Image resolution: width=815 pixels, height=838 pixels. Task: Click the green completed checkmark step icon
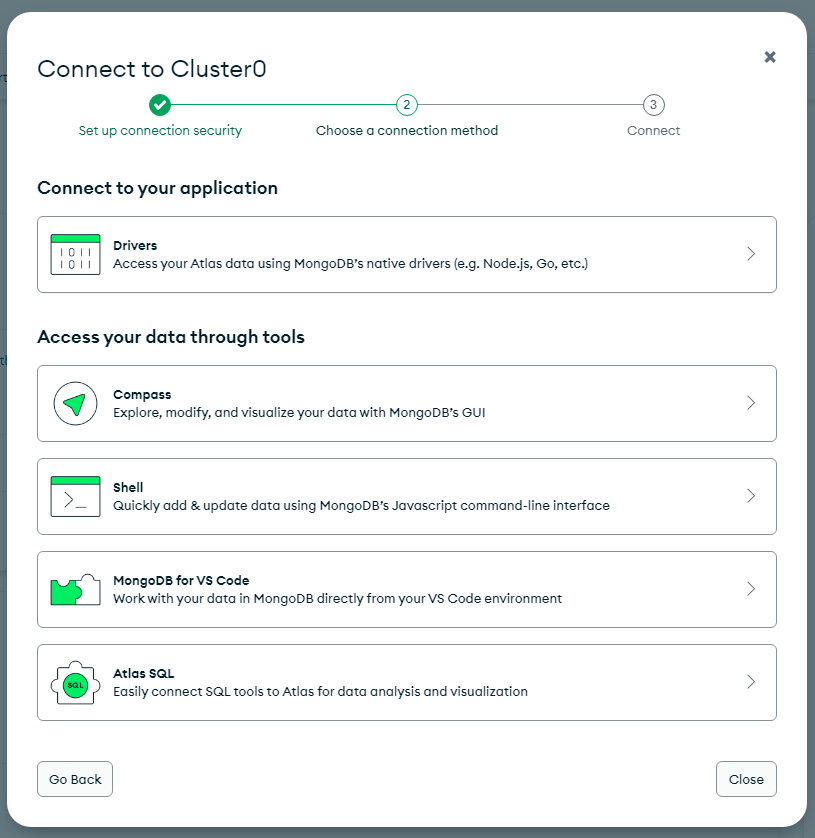[x=160, y=105]
